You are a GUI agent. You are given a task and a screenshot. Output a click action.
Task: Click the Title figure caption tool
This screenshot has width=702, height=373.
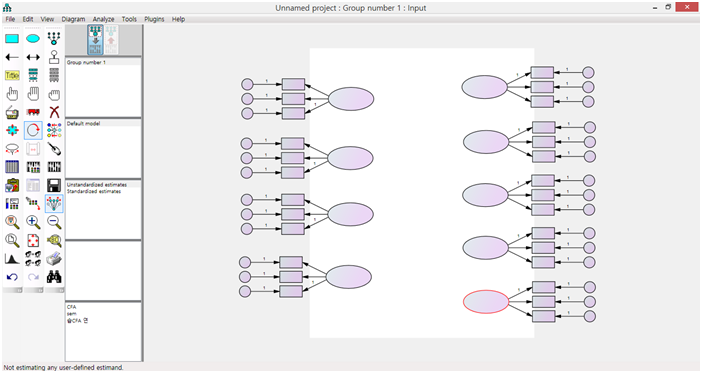point(12,76)
